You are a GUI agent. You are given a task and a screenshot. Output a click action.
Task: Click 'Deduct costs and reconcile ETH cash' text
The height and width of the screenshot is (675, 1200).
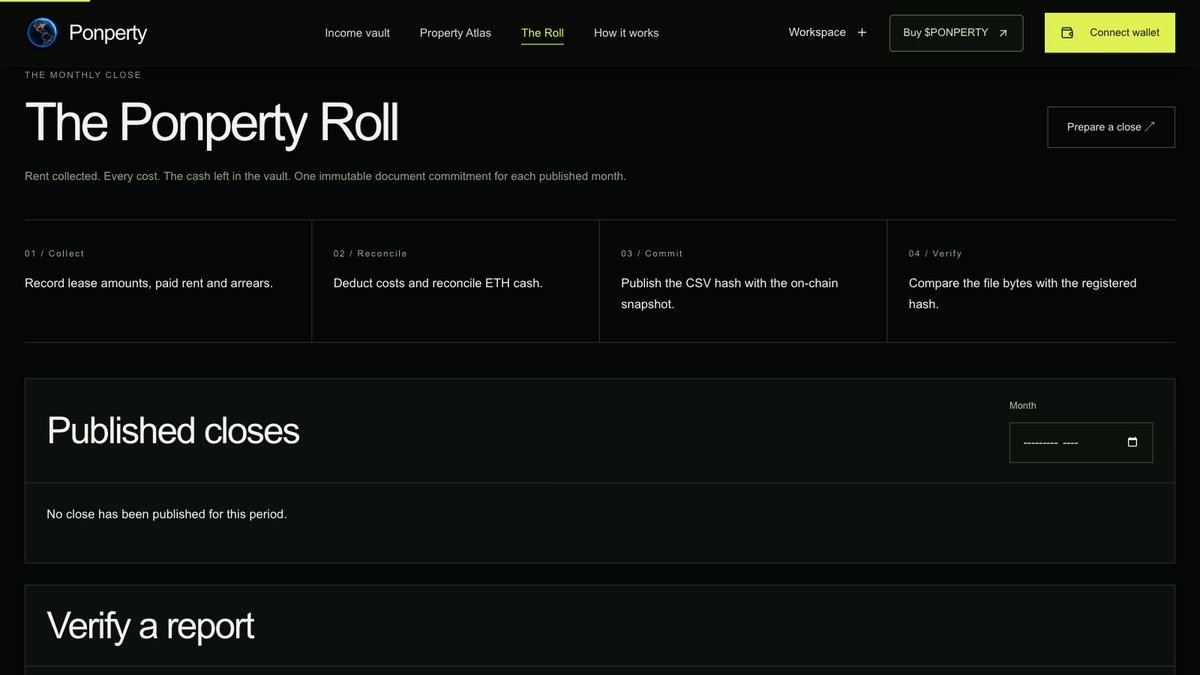pyautogui.click(x=438, y=283)
